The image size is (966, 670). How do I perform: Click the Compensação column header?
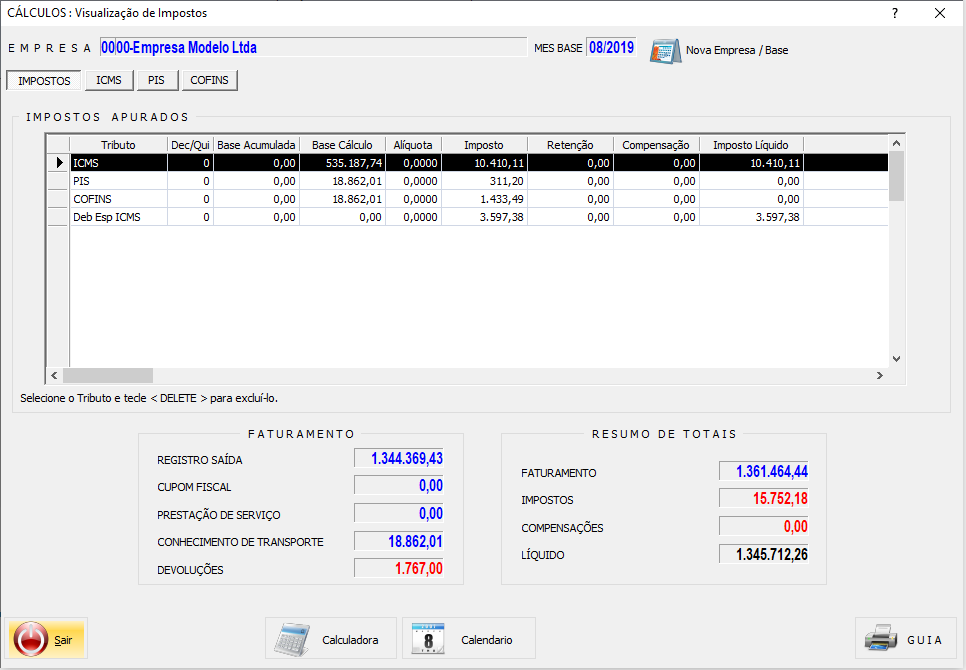pyautogui.click(x=656, y=145)
